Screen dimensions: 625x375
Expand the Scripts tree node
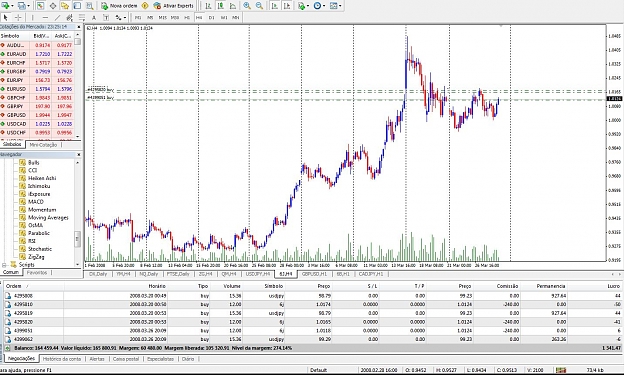4,265
